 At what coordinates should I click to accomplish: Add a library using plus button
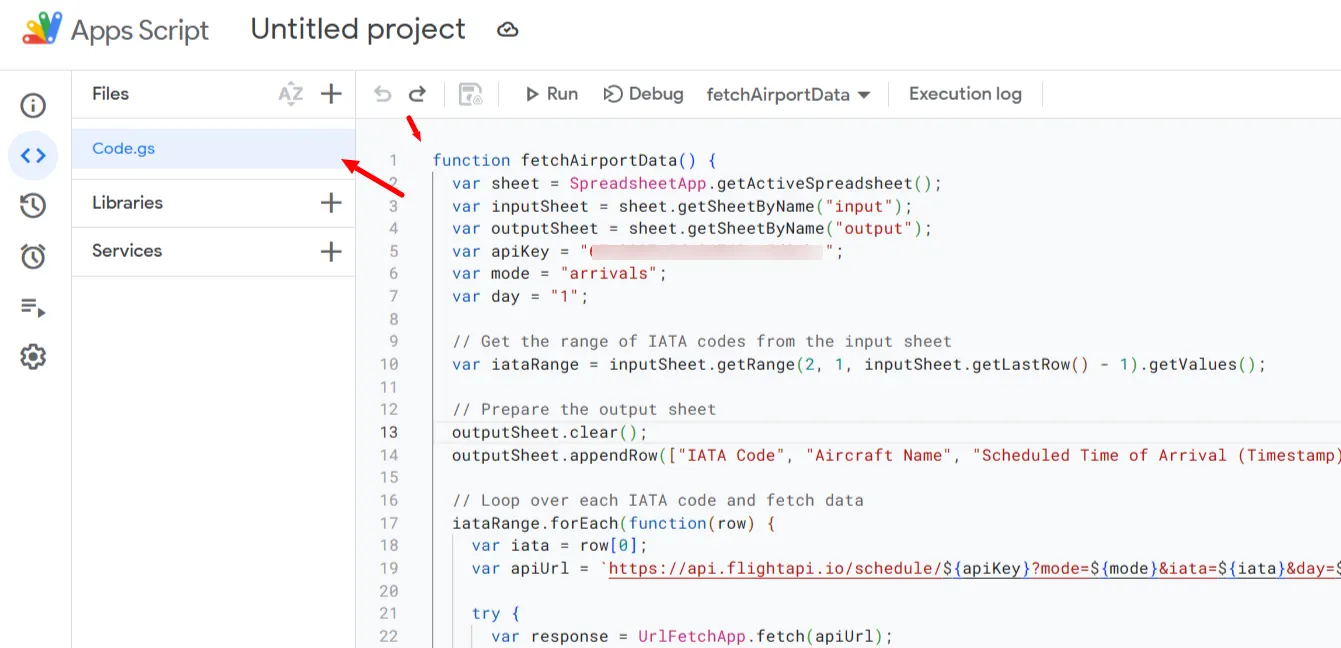[x=331, y=203]
